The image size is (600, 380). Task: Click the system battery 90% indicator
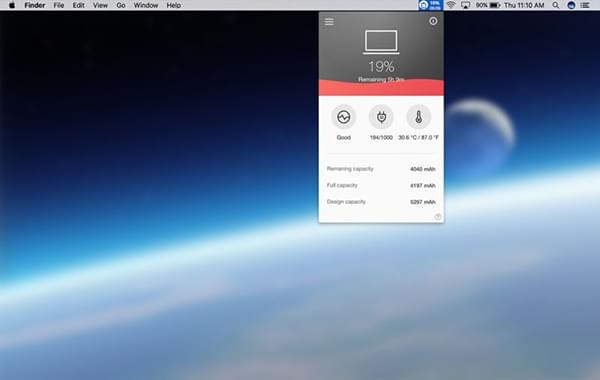click(x=488, y=5)
